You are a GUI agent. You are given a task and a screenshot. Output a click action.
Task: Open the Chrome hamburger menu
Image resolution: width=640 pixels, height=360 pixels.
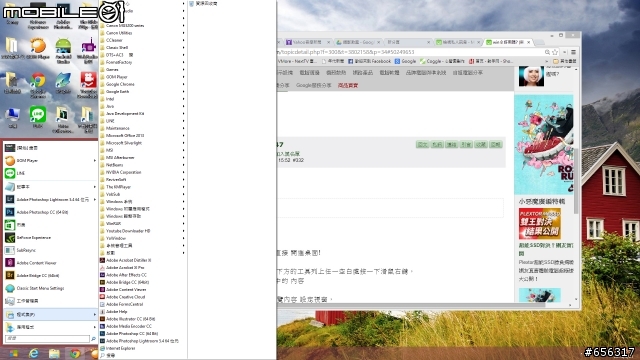click(x=573, y=52)
